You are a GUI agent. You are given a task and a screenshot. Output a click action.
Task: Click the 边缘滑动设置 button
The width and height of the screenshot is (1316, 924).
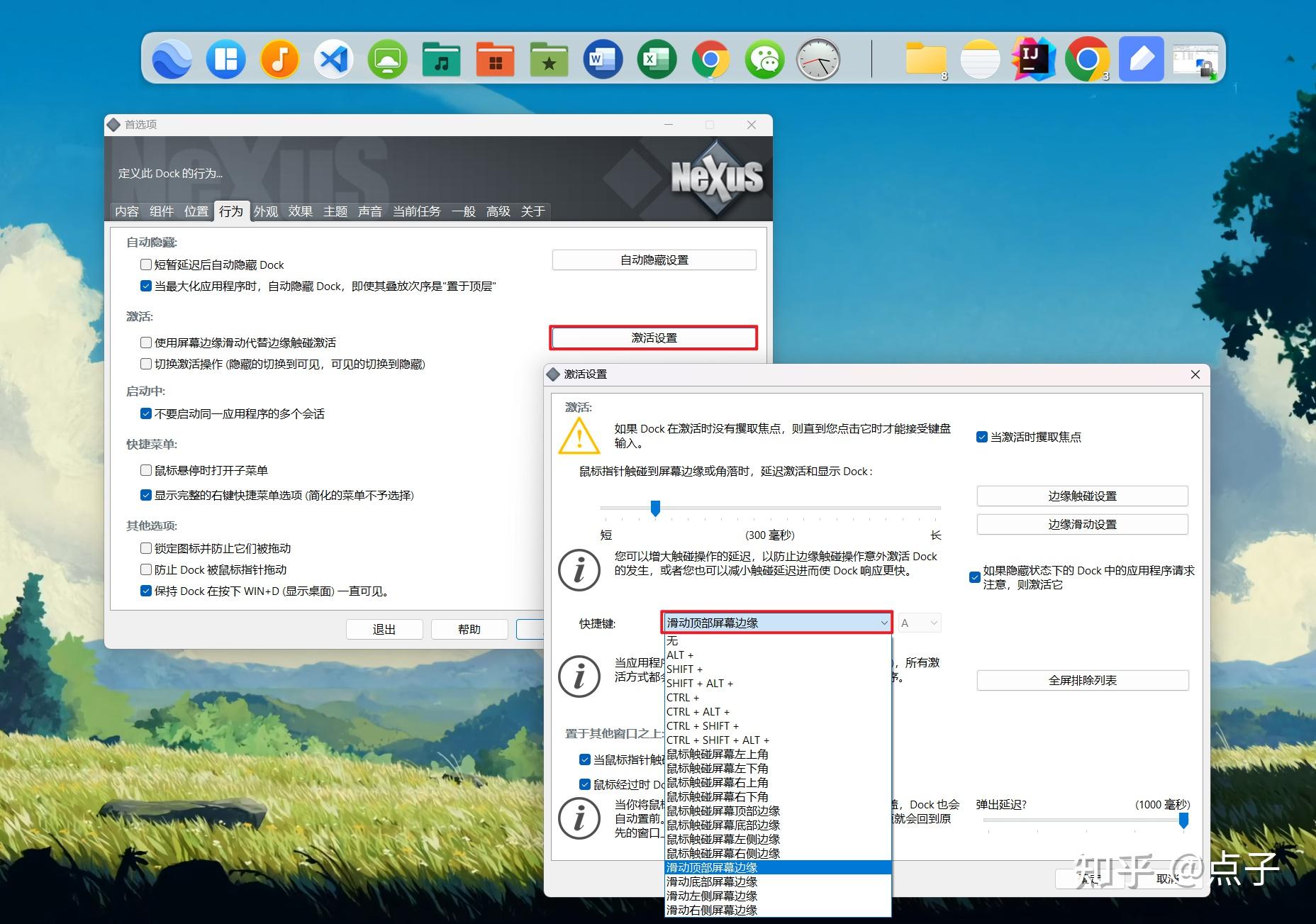(x=1082, y=524)
